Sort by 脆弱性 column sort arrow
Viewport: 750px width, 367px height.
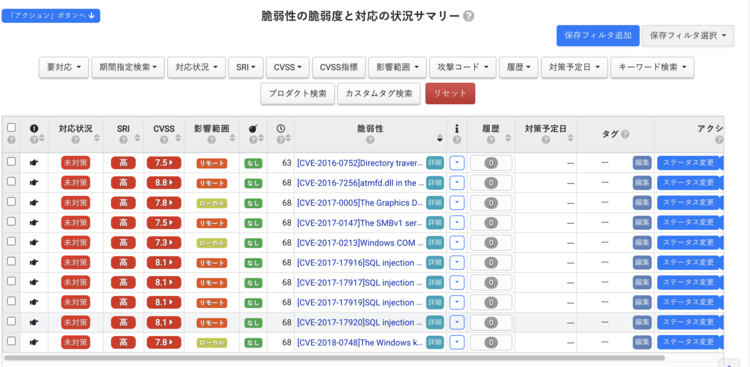(x=440, y=139)
